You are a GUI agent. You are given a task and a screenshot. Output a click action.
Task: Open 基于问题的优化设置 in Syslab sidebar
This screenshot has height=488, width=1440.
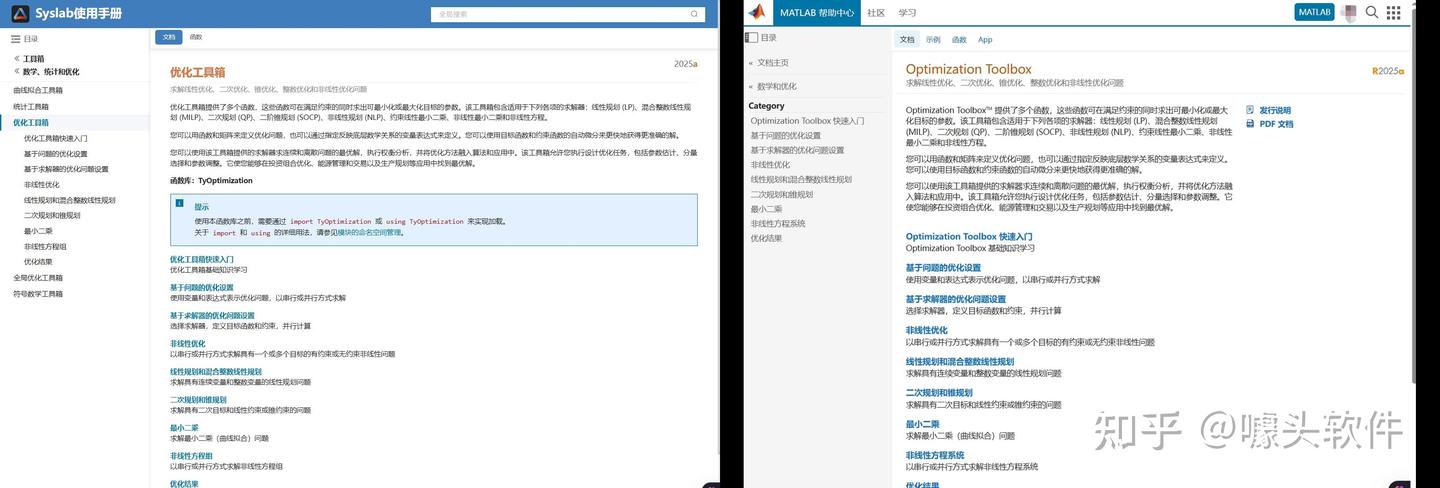click(56, 154)
